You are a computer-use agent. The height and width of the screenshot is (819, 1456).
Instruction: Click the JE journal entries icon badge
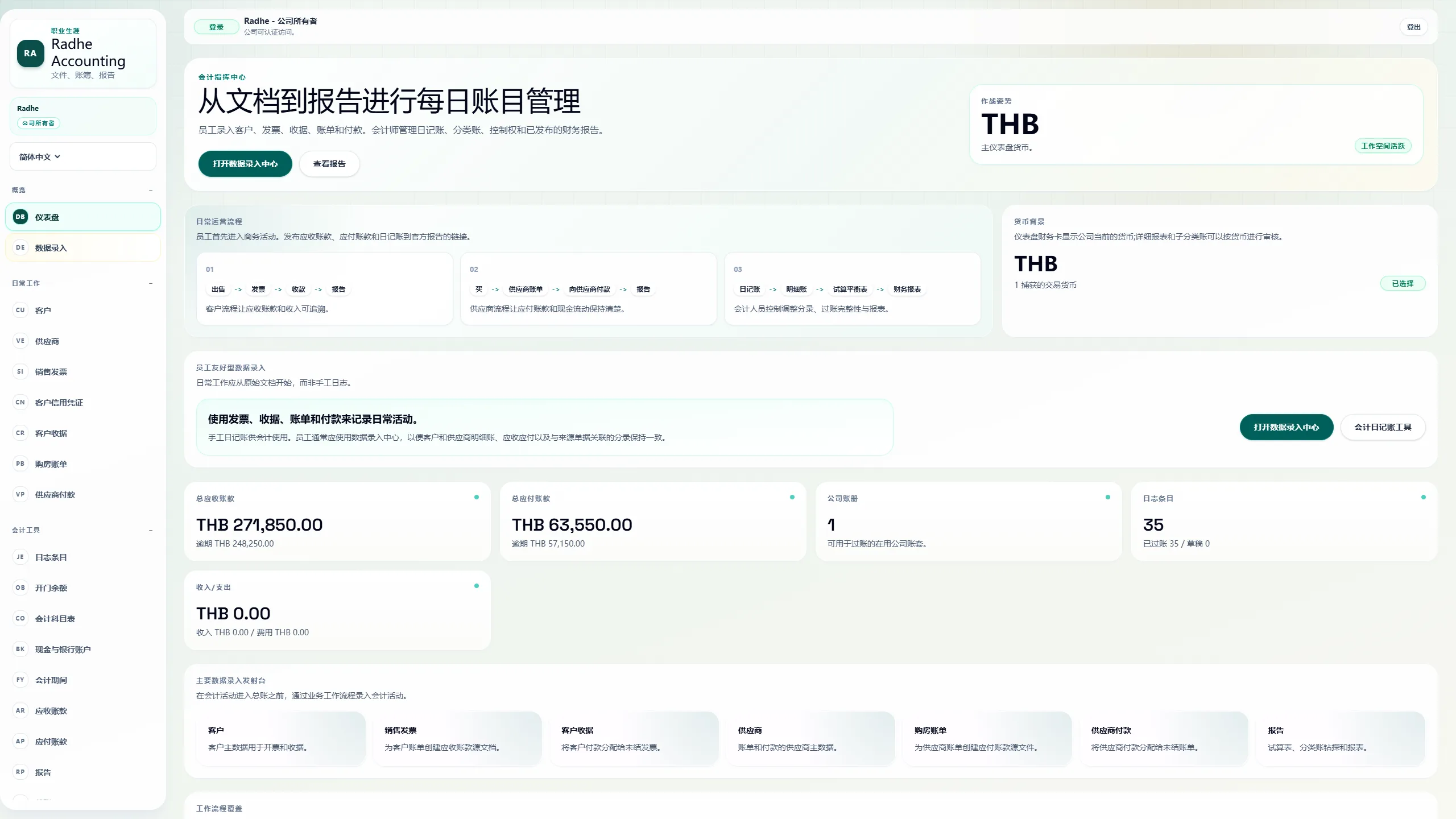[20, 557]
